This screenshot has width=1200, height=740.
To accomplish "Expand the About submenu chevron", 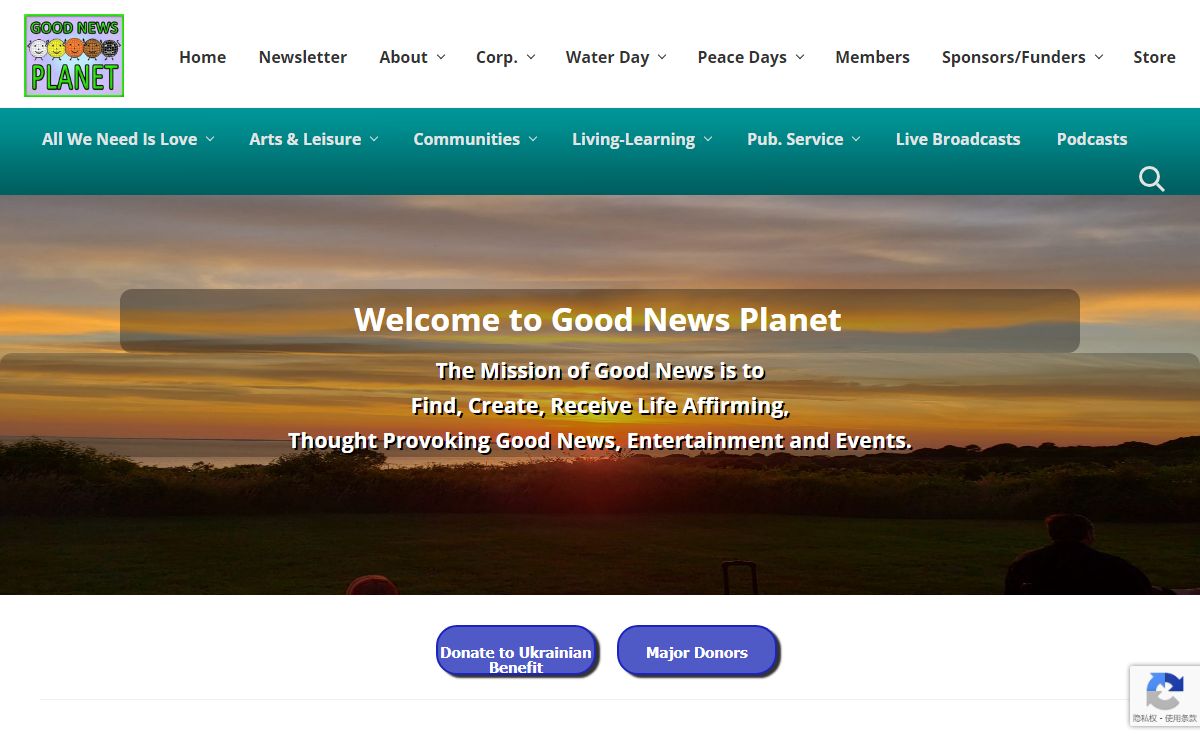I will 441,57.
